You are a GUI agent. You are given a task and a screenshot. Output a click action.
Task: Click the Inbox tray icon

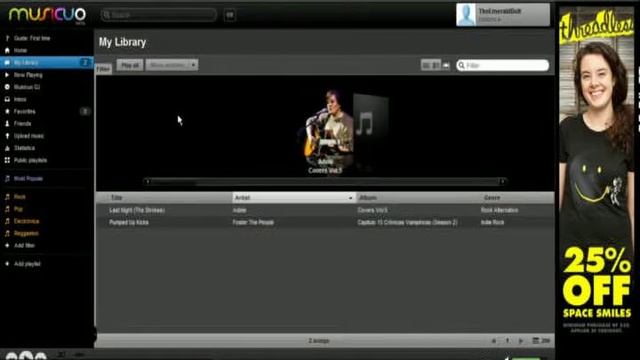[7, 100]
